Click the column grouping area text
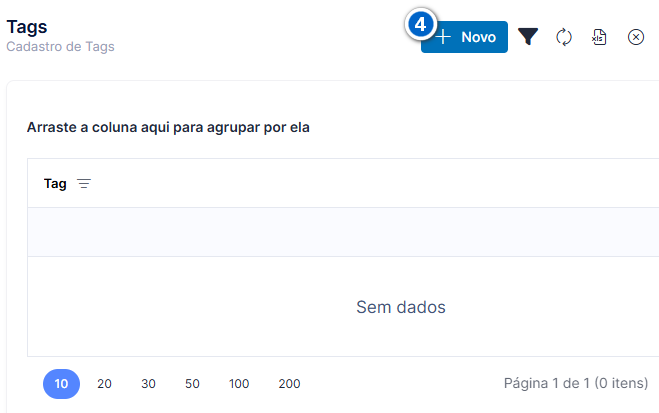This screenshot has width=659, height=413. pyautogui.click(x=168, y=127)
